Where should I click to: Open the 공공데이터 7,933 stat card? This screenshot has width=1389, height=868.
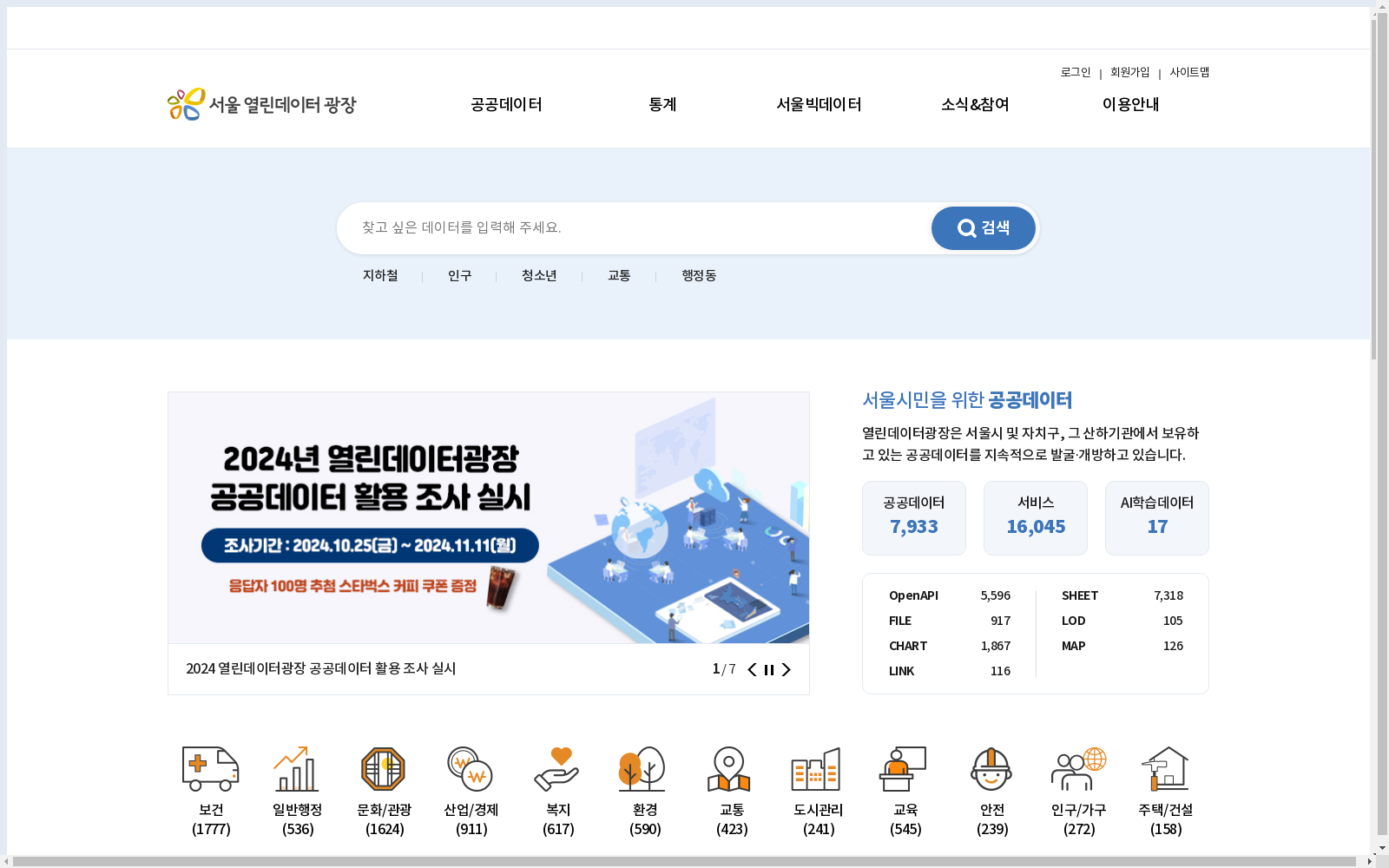(x=914, y=518)
